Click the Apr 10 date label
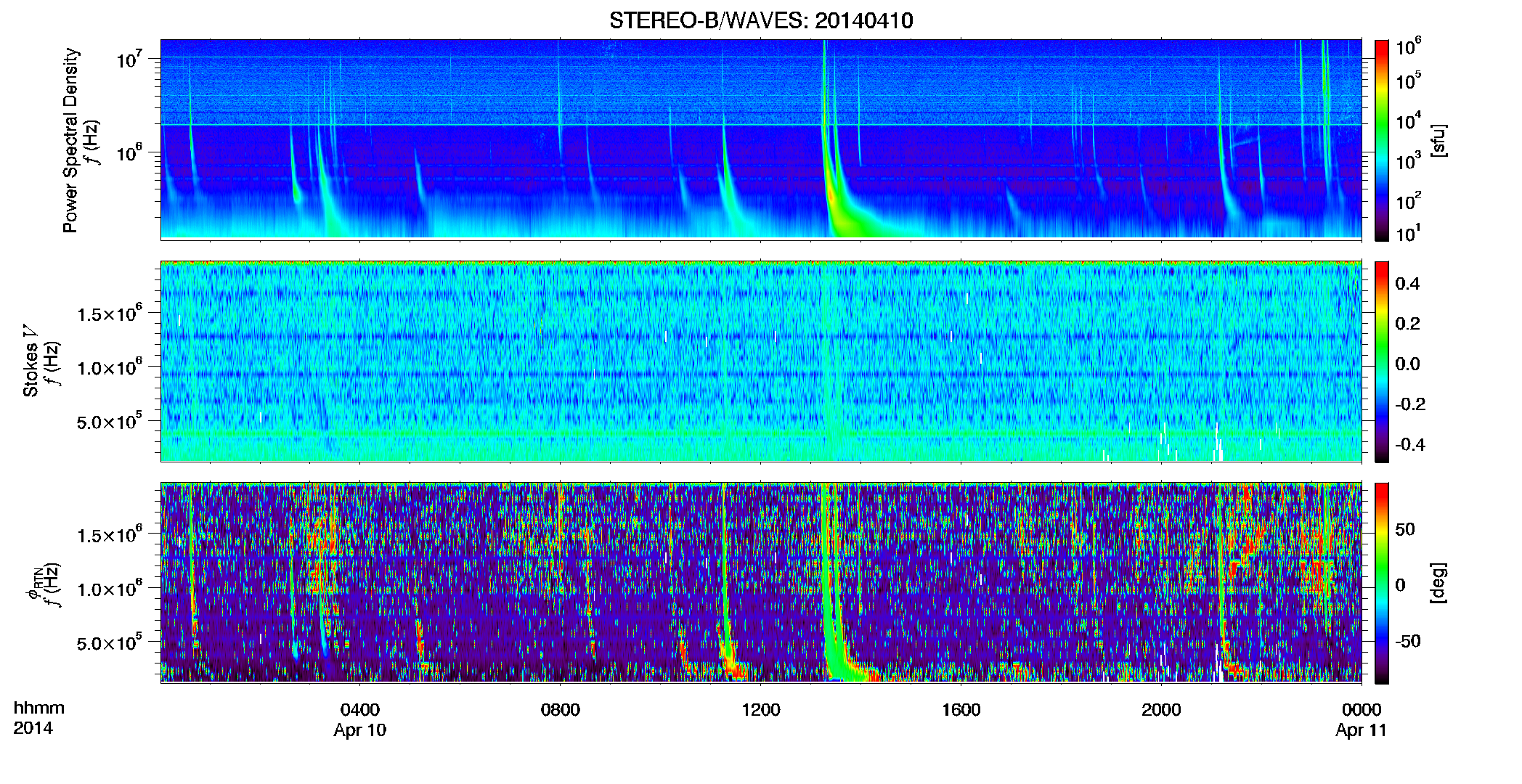This screenshot has width=1522, height=784. tap(360, 730)
